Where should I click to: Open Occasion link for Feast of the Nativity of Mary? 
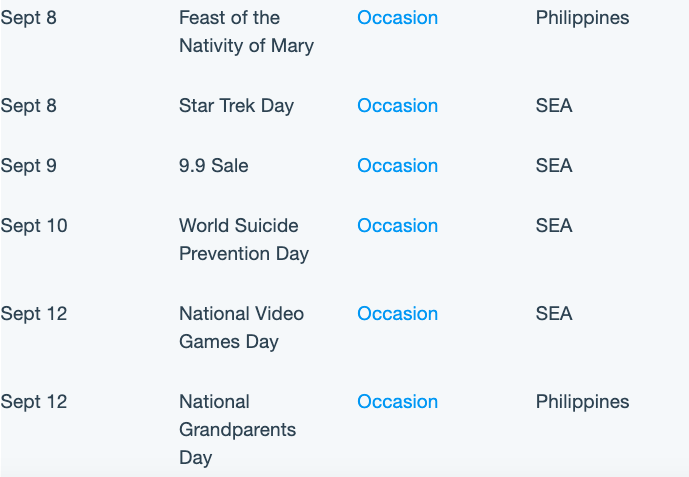[397, 18]
